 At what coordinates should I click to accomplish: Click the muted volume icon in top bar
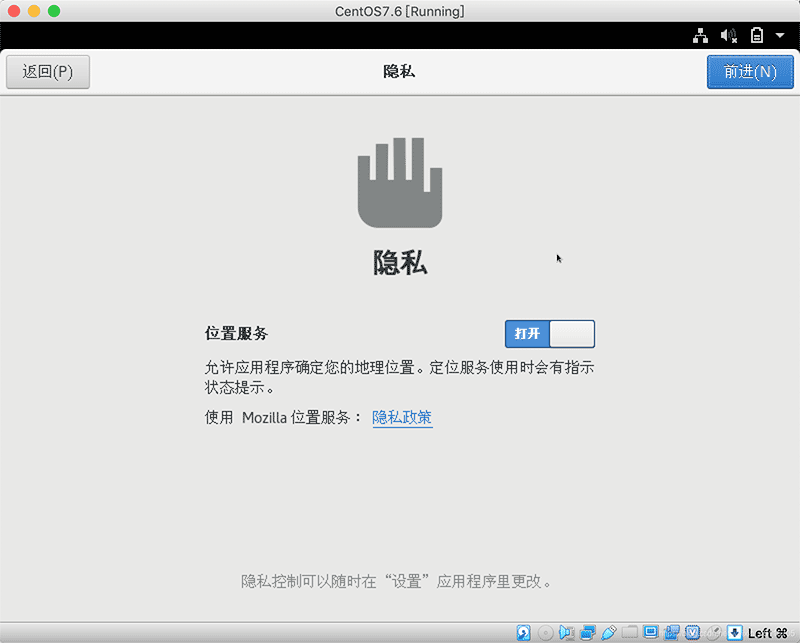pyautogui.click(x=728, y=35)
